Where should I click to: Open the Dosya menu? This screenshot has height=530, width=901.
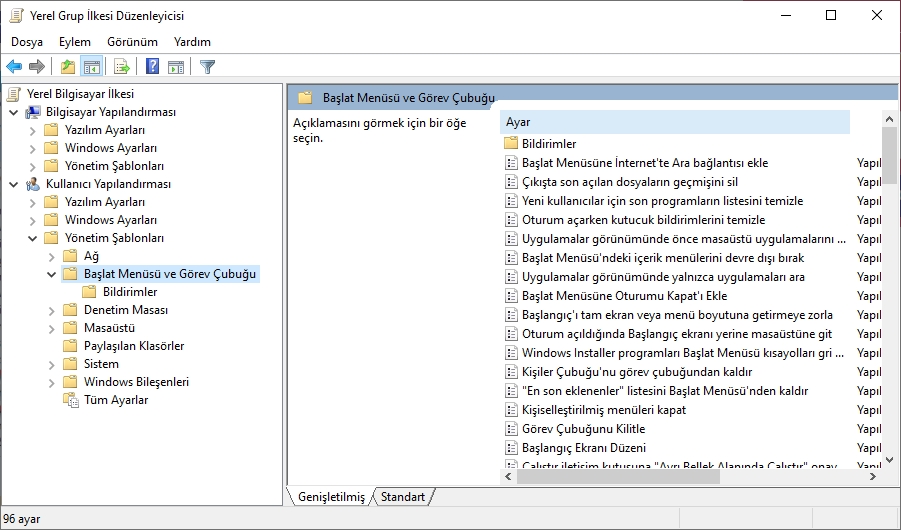click(27, 42)
